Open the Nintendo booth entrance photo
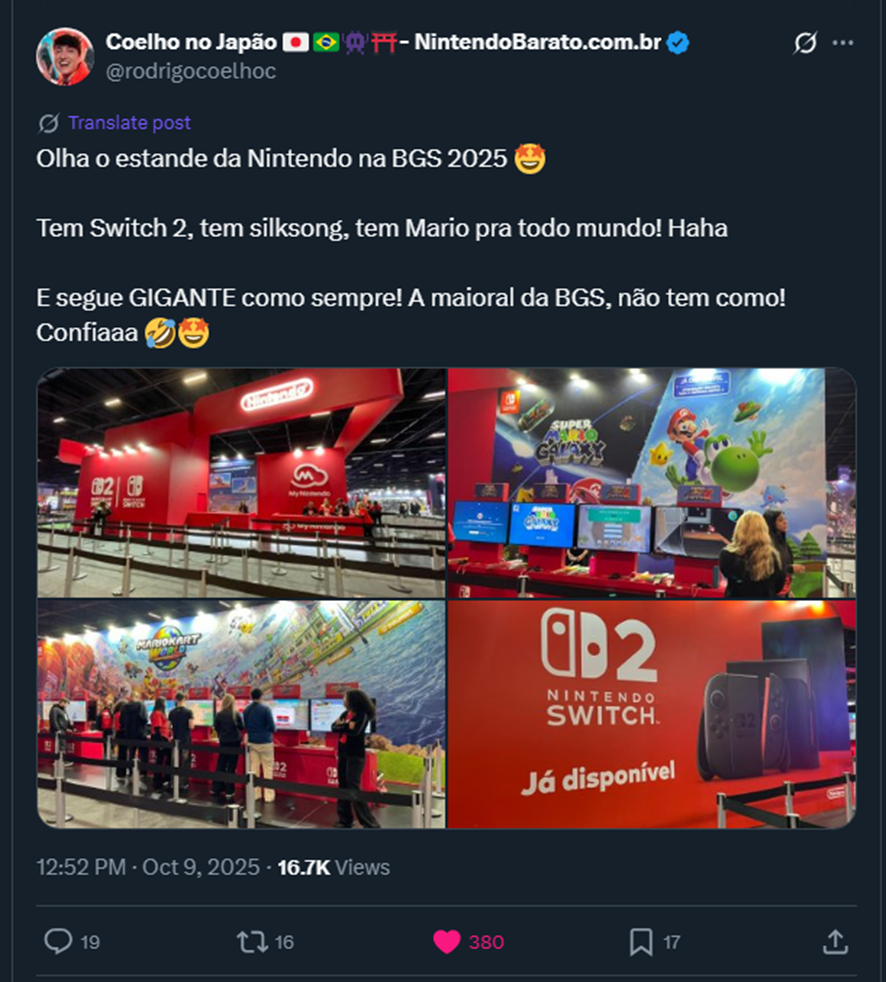This screenshot has height=982, width=886. [242, 483]
